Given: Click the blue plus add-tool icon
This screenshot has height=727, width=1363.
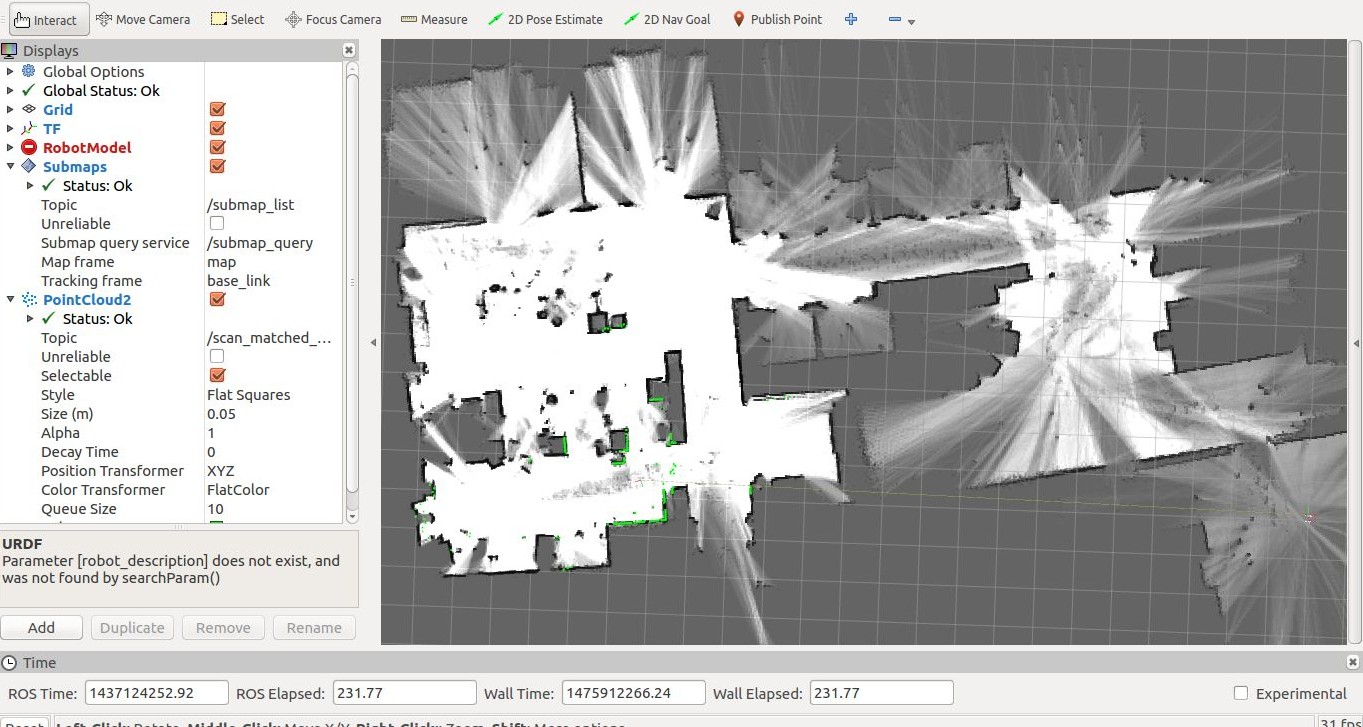Looking at the screenshot, I should click(851, 19).
